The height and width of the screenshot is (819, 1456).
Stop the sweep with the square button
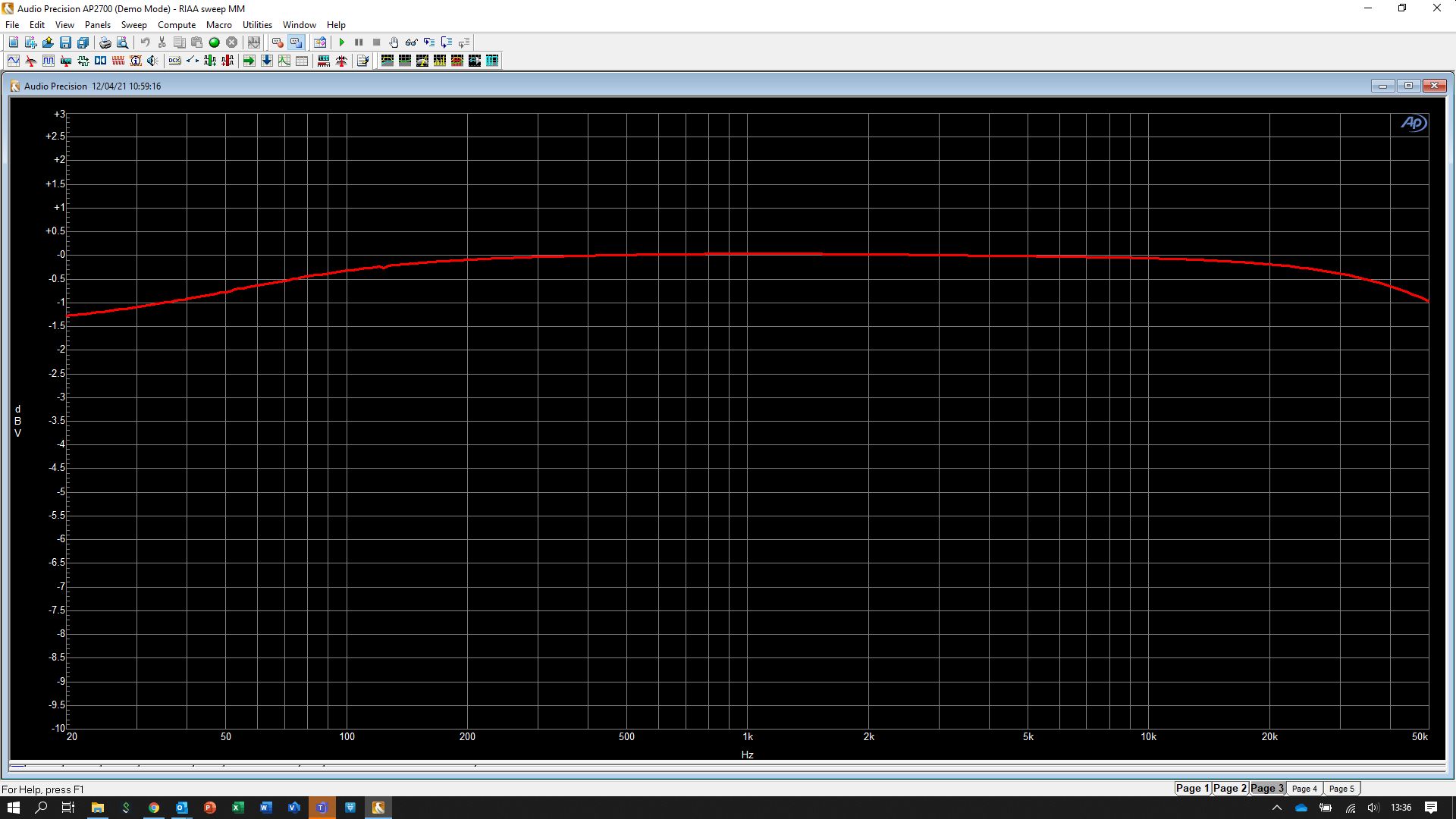376,42
